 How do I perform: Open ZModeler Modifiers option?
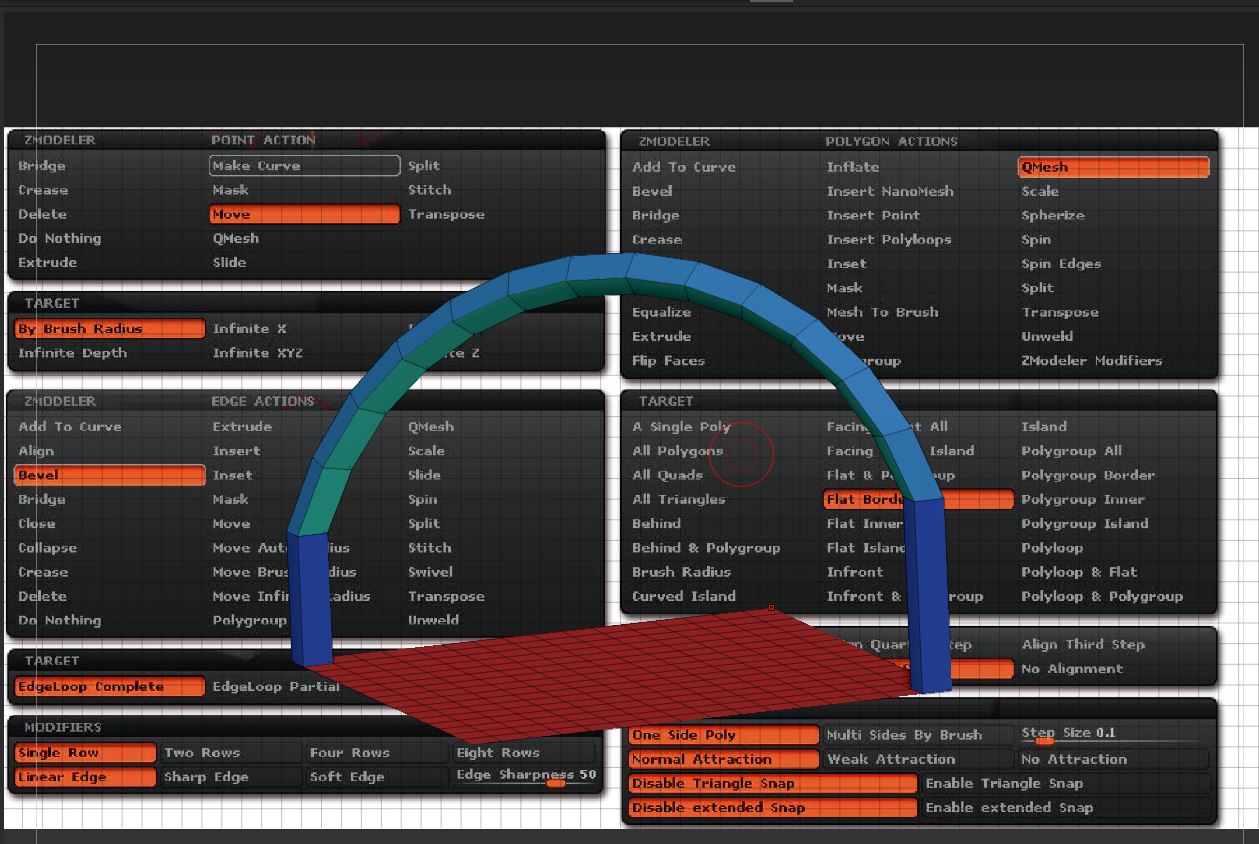1091,361
